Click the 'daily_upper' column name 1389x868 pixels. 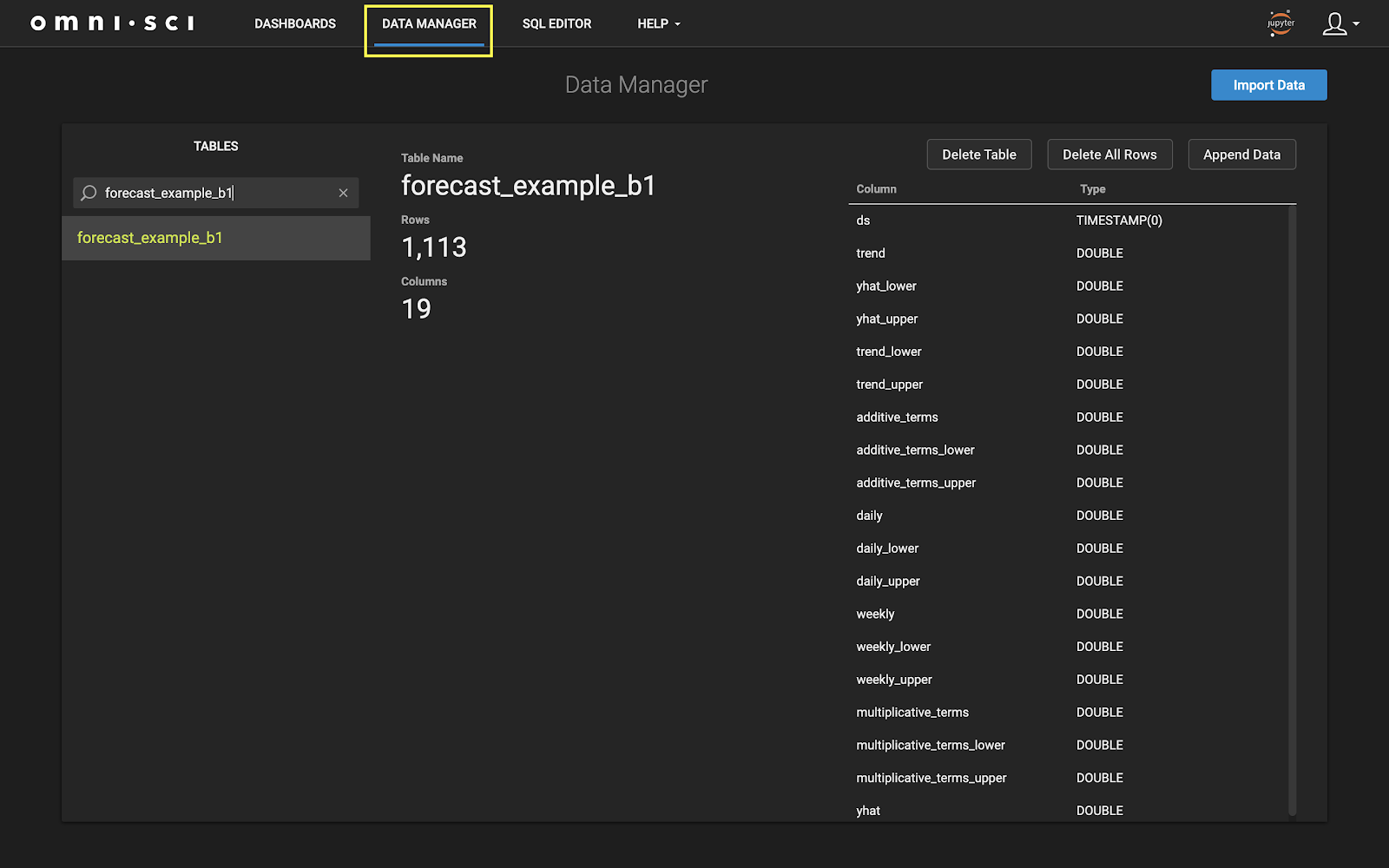[888, 582]
